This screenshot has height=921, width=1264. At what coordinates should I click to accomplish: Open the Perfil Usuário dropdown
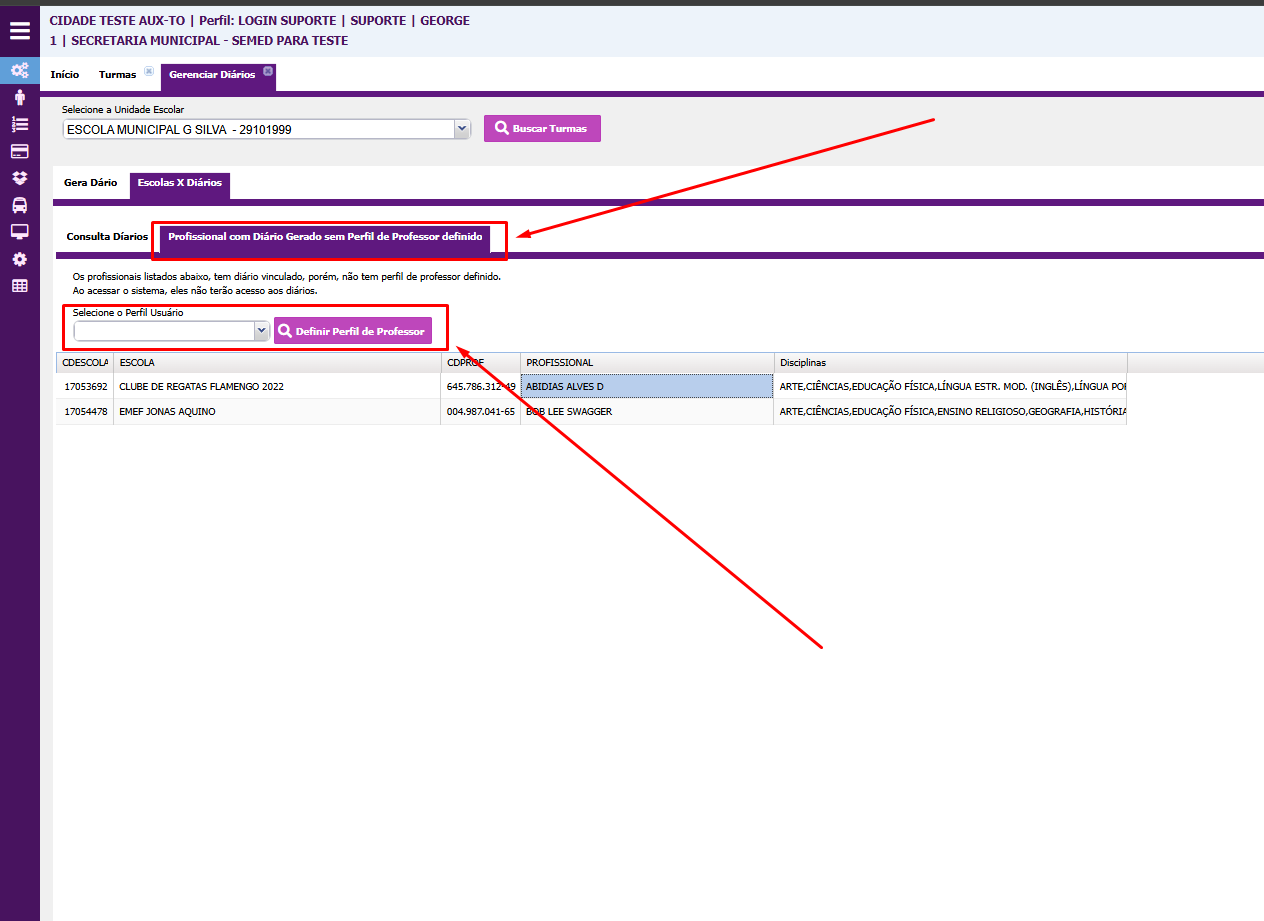pos(261,330)
